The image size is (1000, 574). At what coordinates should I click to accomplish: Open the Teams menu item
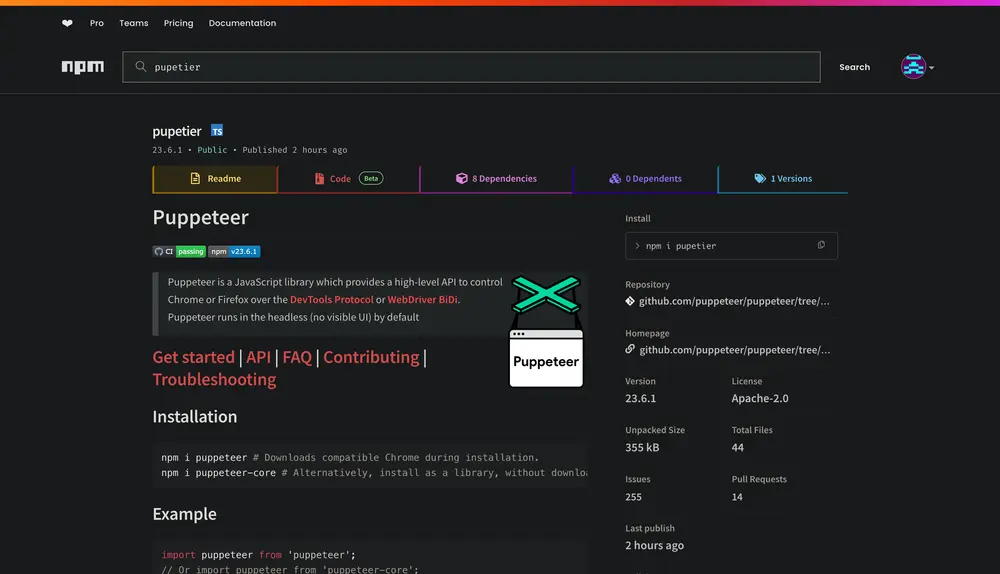click(134, 23)
